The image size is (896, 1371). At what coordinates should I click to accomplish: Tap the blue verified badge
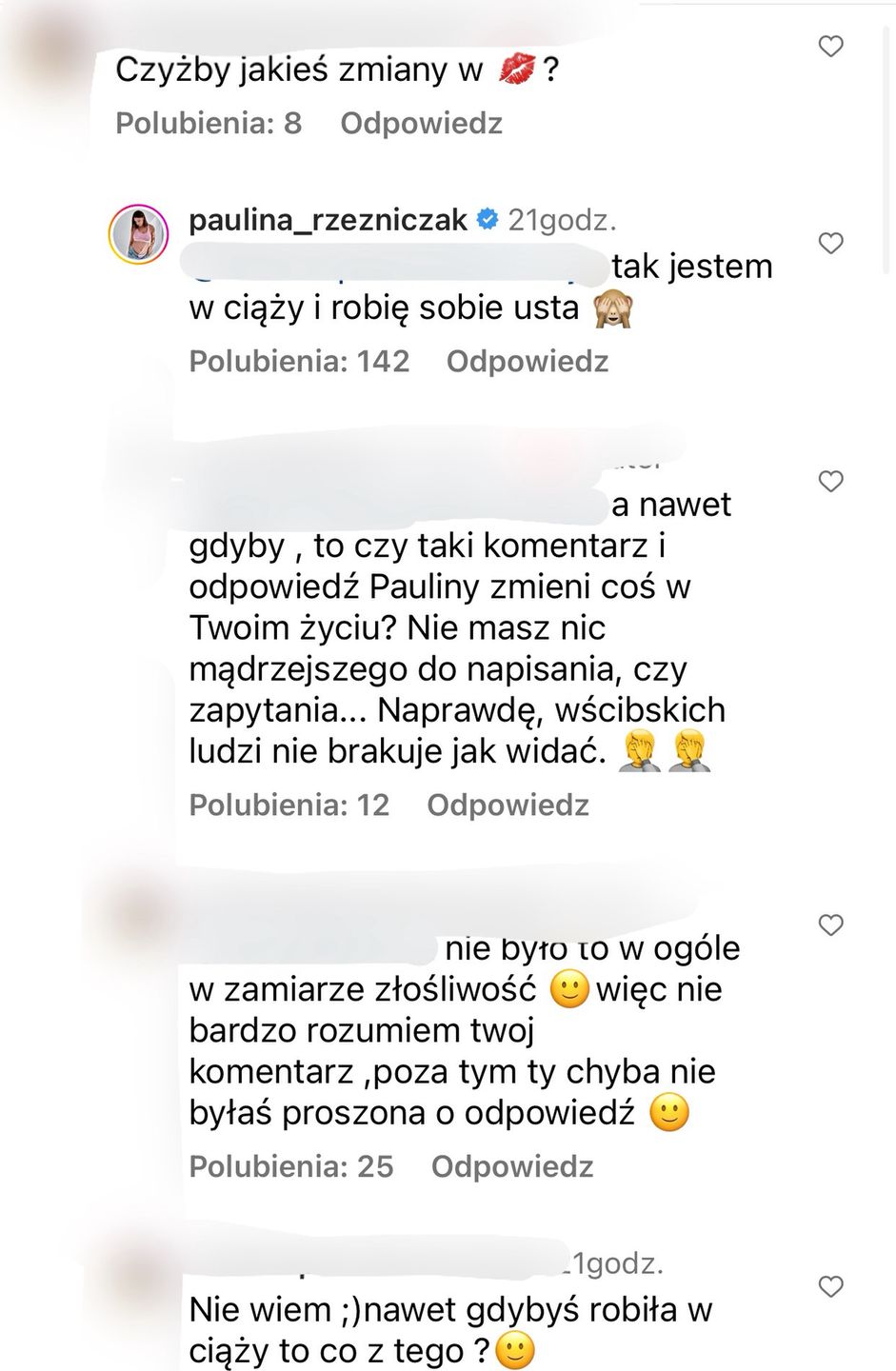[487, 221]
